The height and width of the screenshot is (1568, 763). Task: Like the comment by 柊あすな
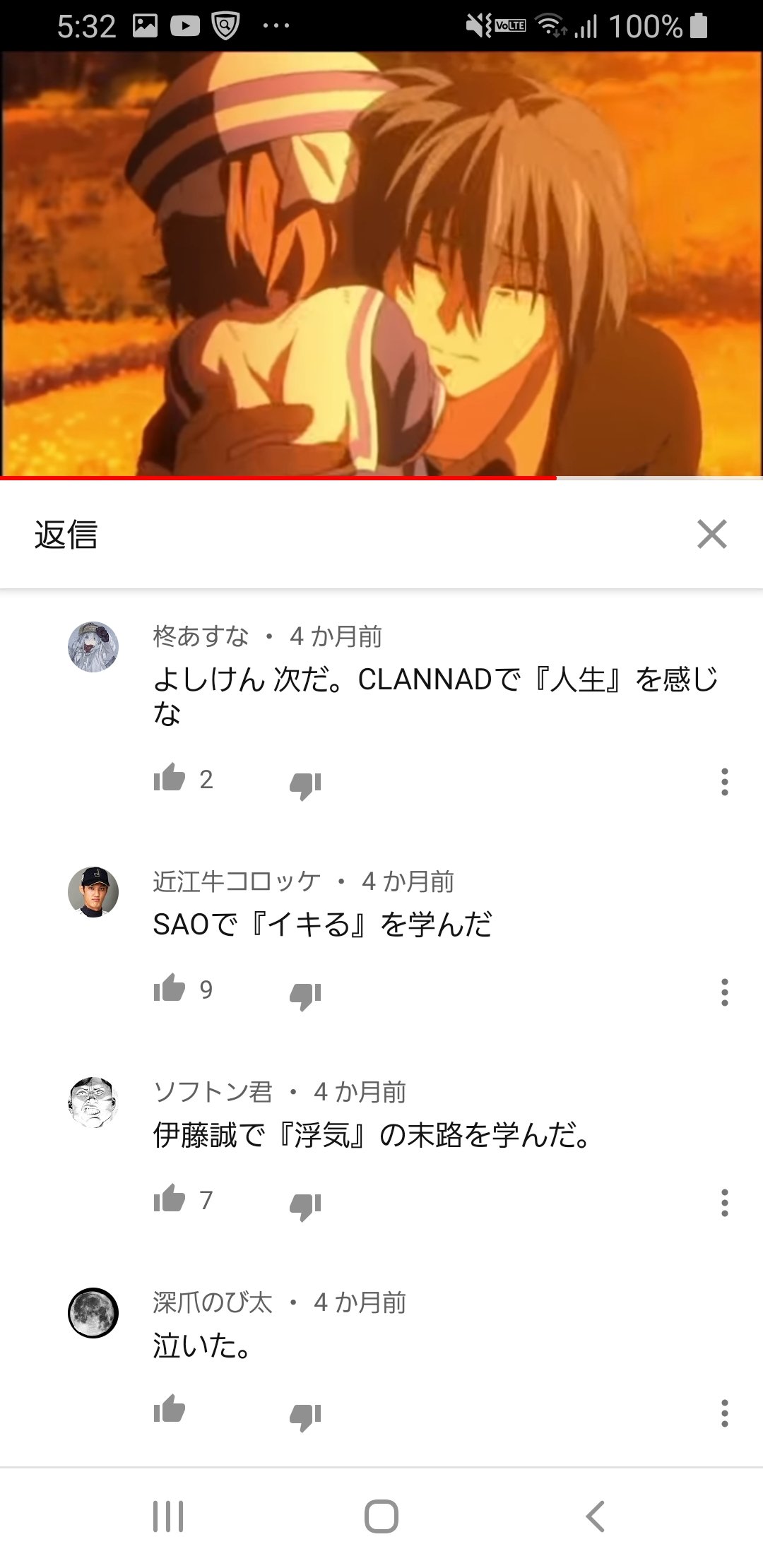pos(170,778)
